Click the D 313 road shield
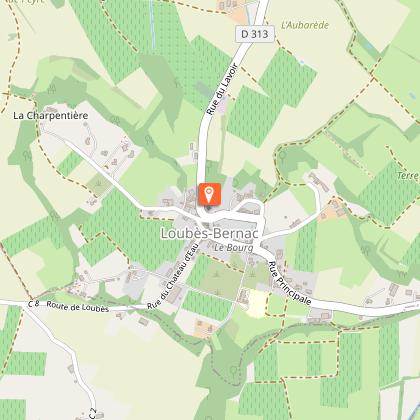Screen dimensions: 420x420 tap(255, 34)
